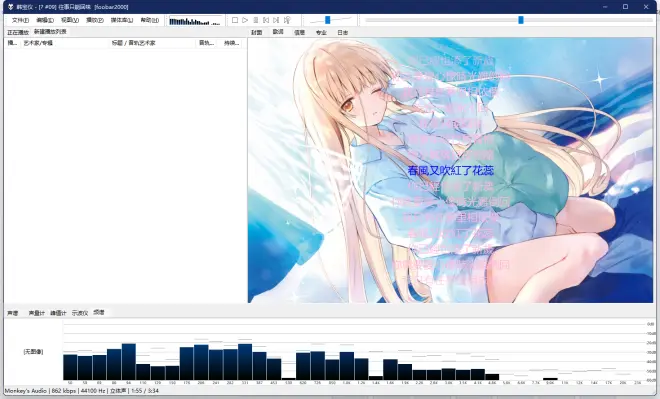The width and height of the screenshot is (660, 399).
Task: Click the spectrum bars display
Action: (x=354, y=351)
